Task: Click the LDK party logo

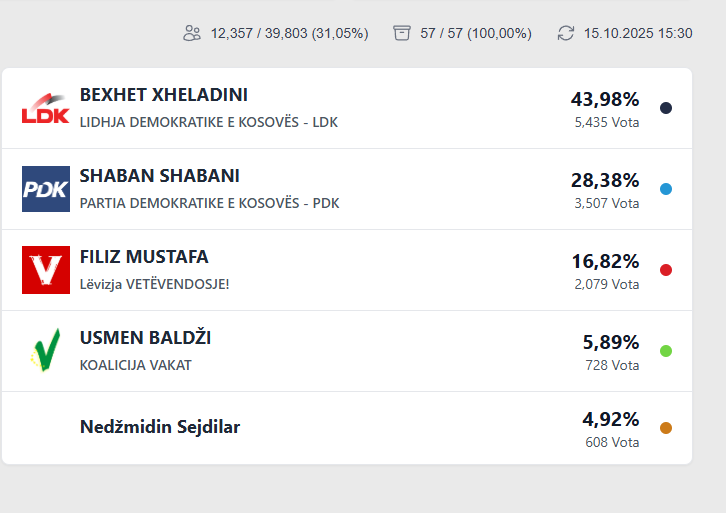Action: 46,108
